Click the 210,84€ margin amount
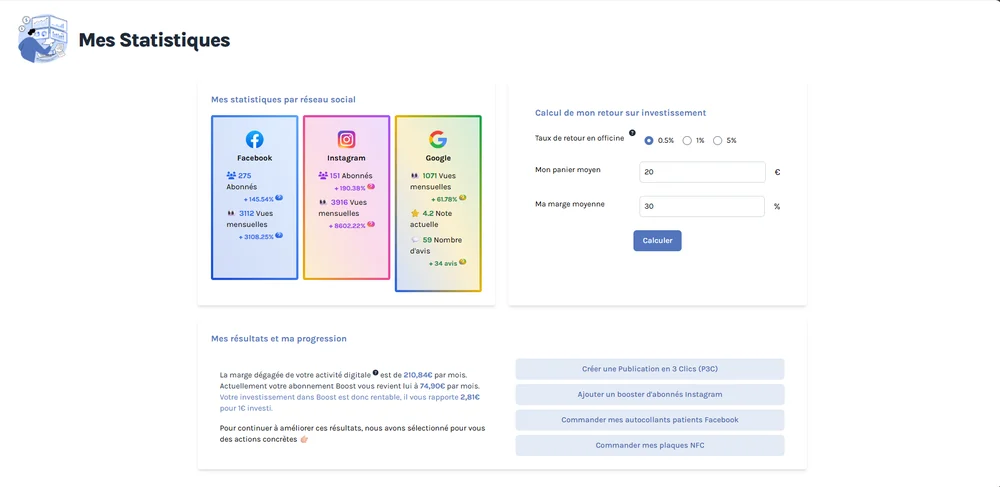 [418, 375]
